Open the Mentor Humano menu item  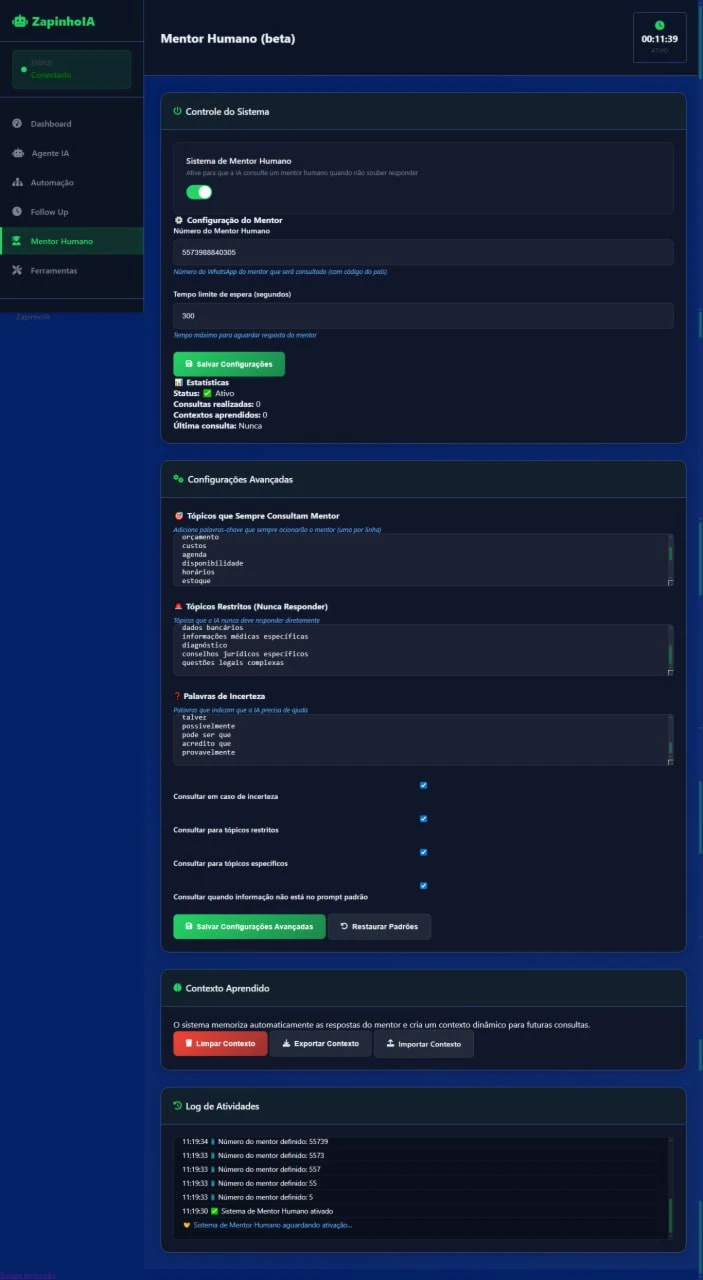[61, 241]
